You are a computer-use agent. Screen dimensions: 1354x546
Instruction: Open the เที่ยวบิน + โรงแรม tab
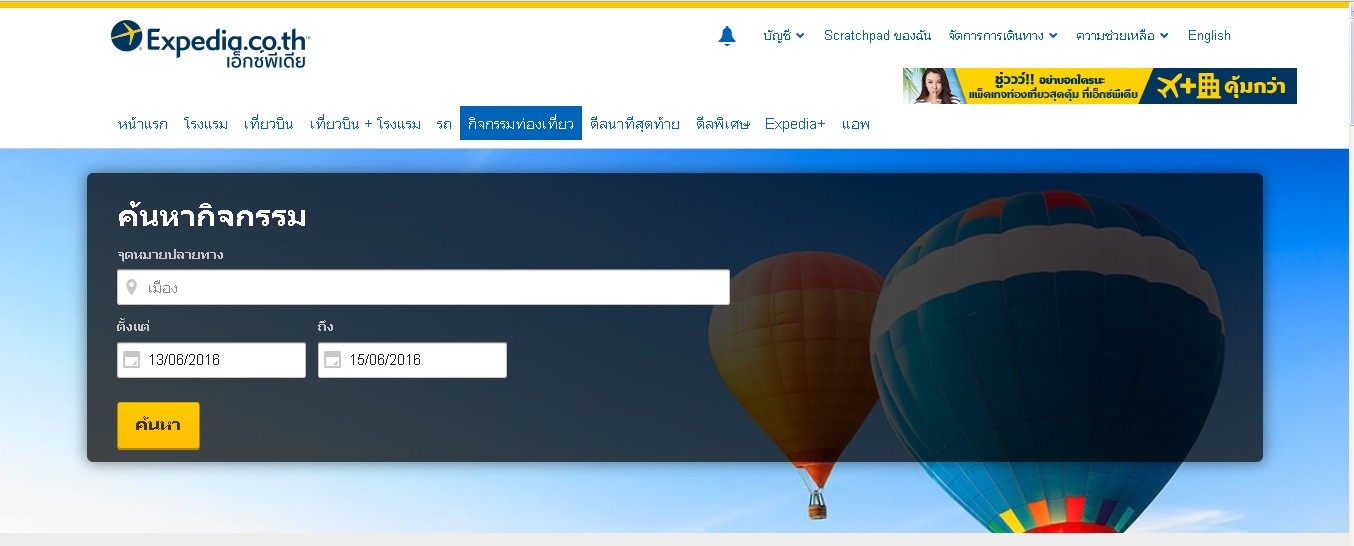pyautogui.click(x=365, y=124)
